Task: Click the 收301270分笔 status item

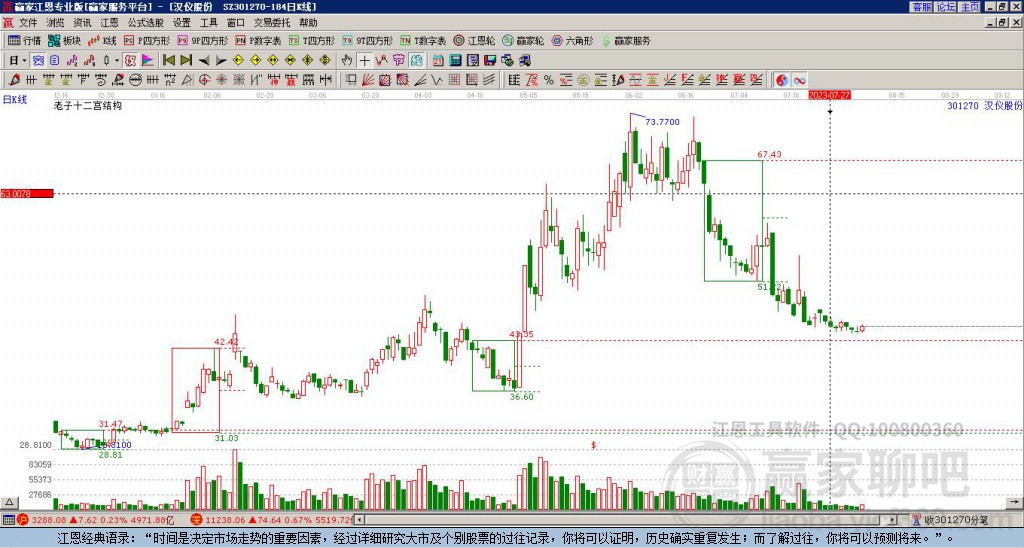Action: click(x=951, y=520)
